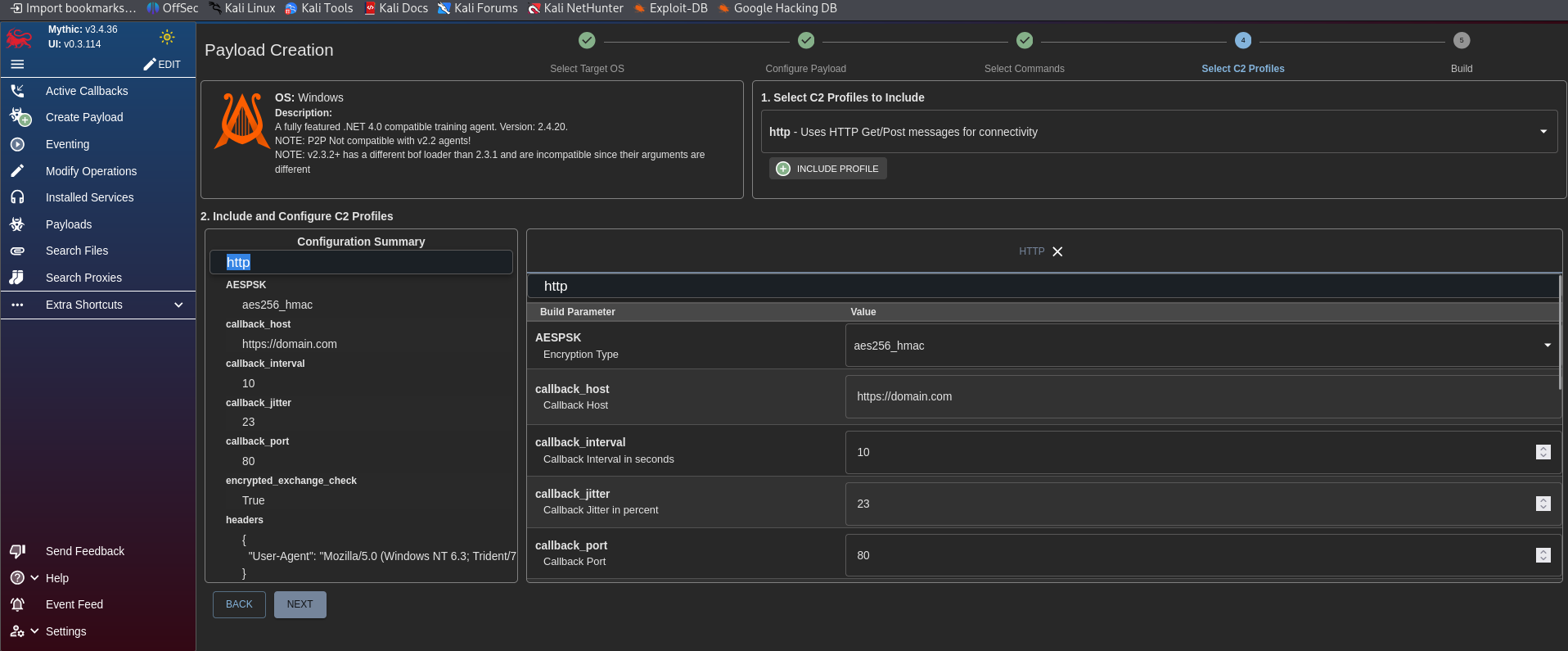Image resolution: width=1568 pixels, height=651 pixels.
Task: Open Google Hacking DB bookmark
Action: (x=777, y=8)
